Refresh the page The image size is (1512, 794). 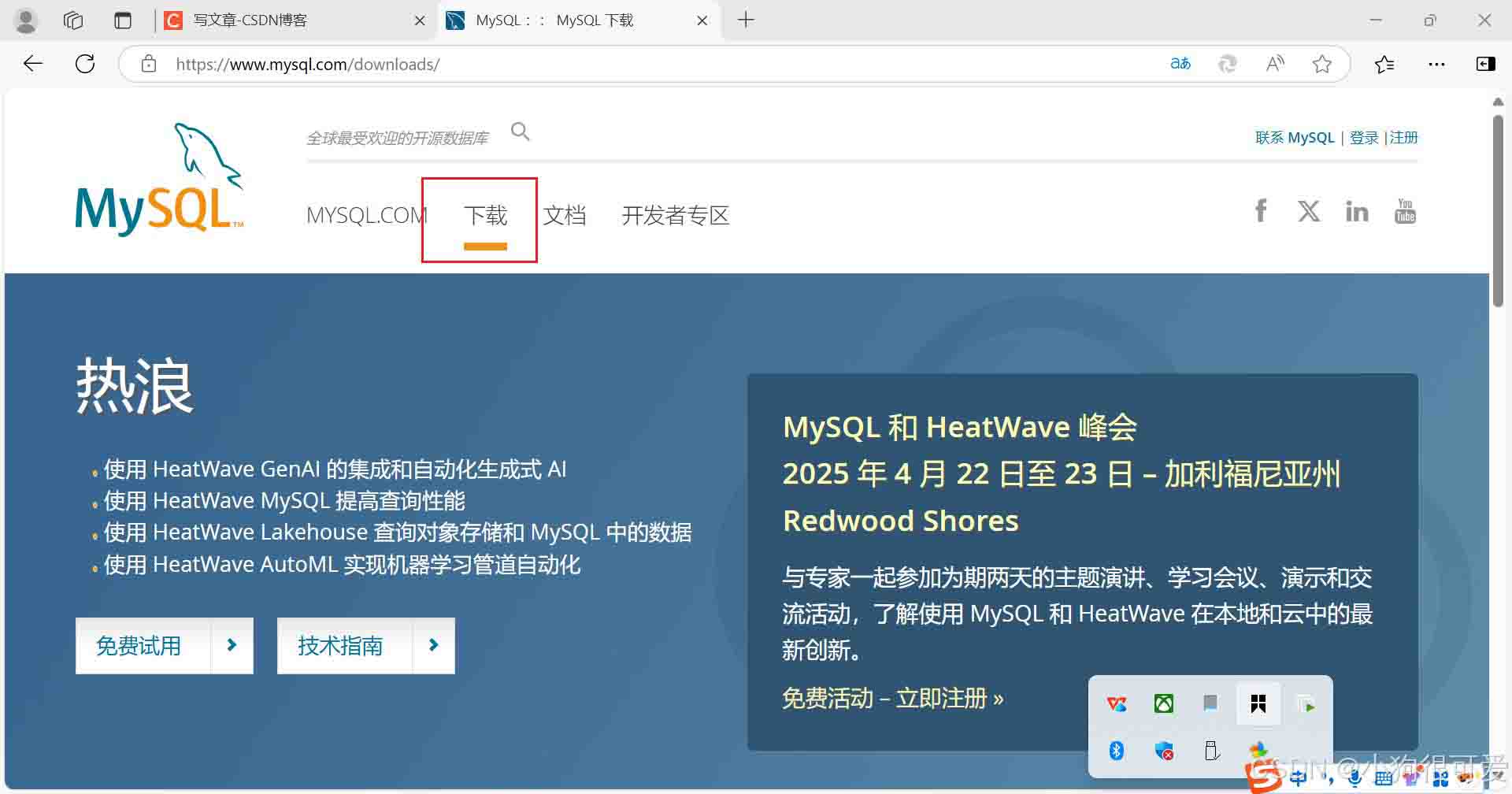click(x=85, y=64)
